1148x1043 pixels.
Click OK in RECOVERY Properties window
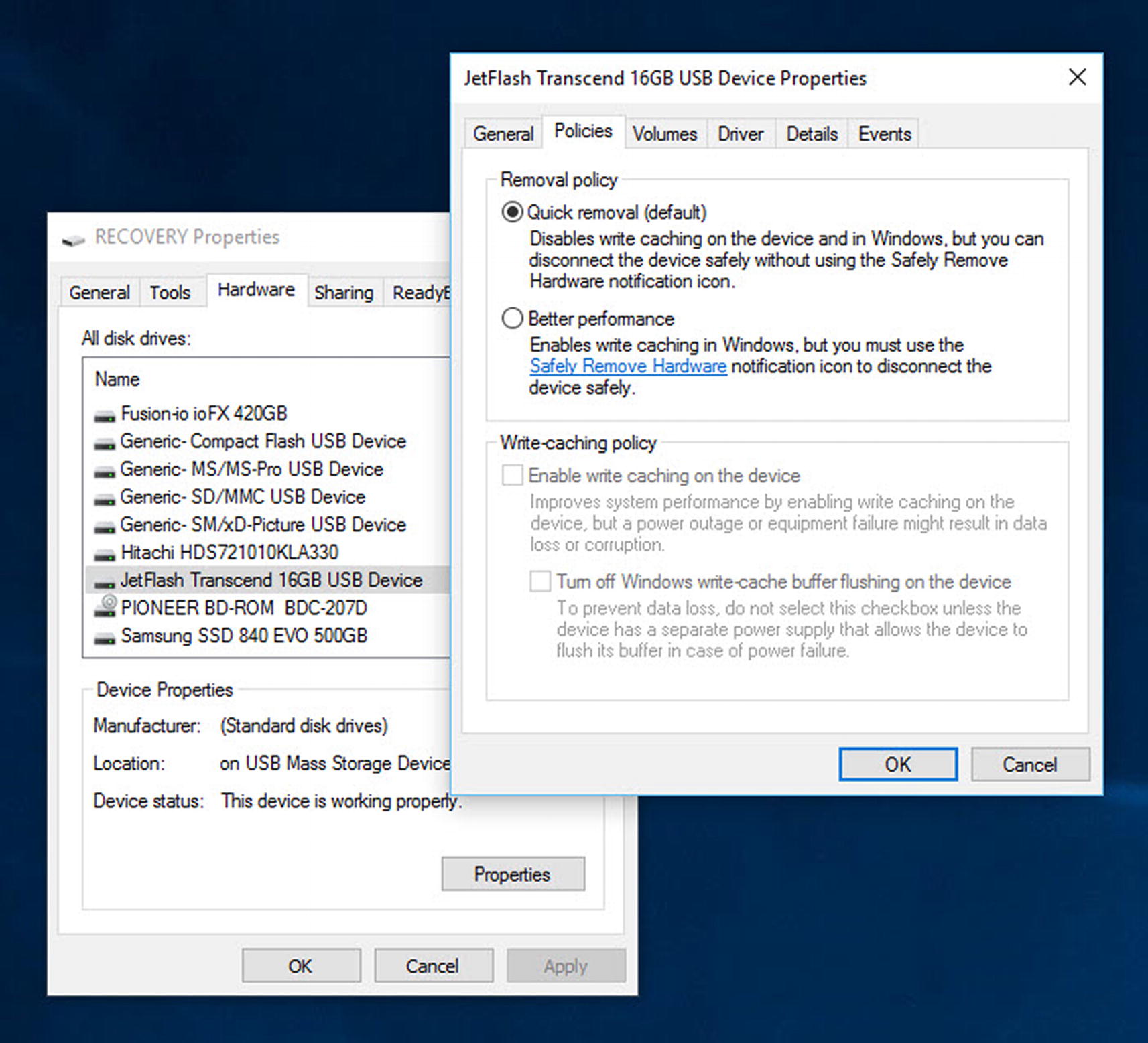coord(300,966)
